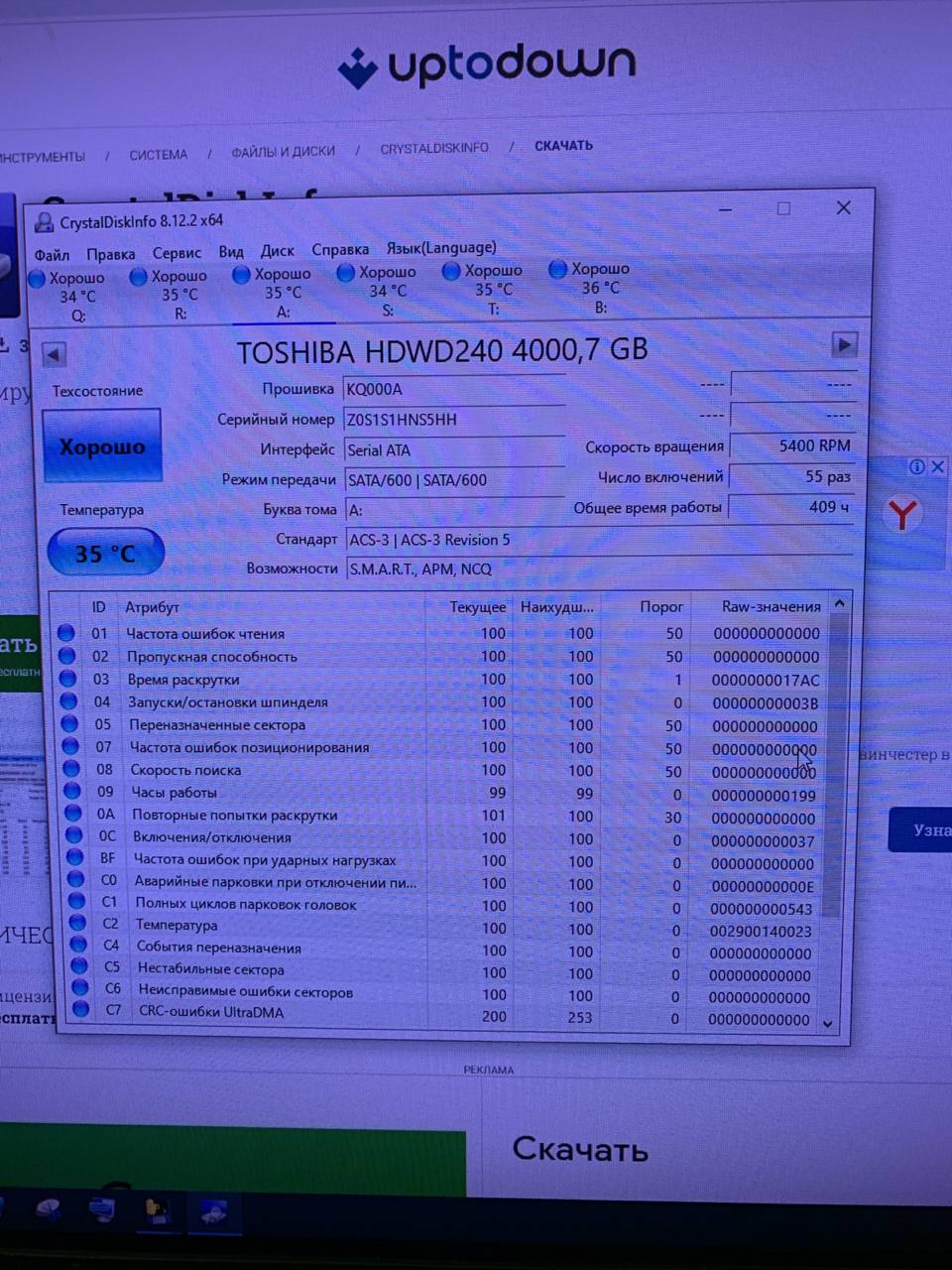Click the 409 ч power-on hours value
The image size is (952, 1270).
click(x=792, y=507)
